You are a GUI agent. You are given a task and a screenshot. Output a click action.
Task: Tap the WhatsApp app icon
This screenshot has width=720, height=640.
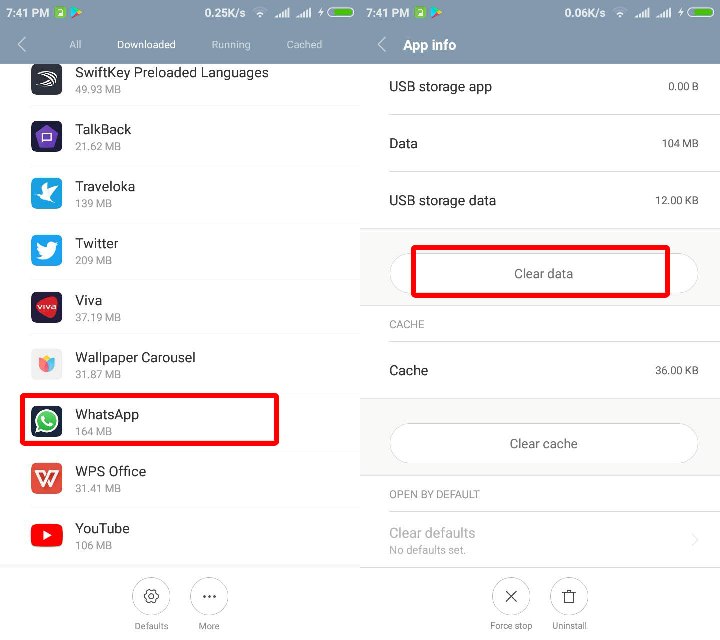click(x=46, y=421)
